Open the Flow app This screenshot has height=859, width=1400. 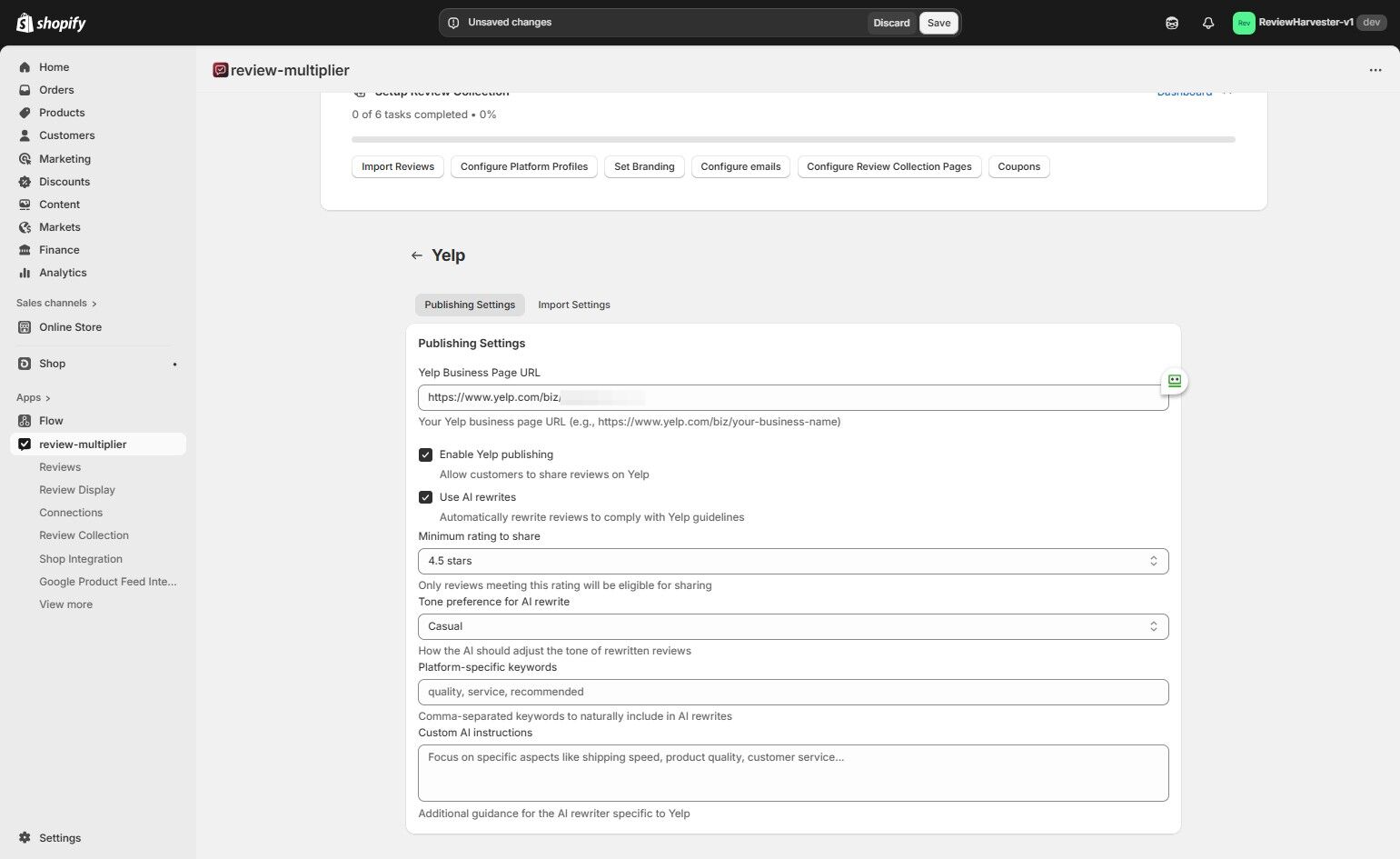pyautogui.click(x=51, y=420)
